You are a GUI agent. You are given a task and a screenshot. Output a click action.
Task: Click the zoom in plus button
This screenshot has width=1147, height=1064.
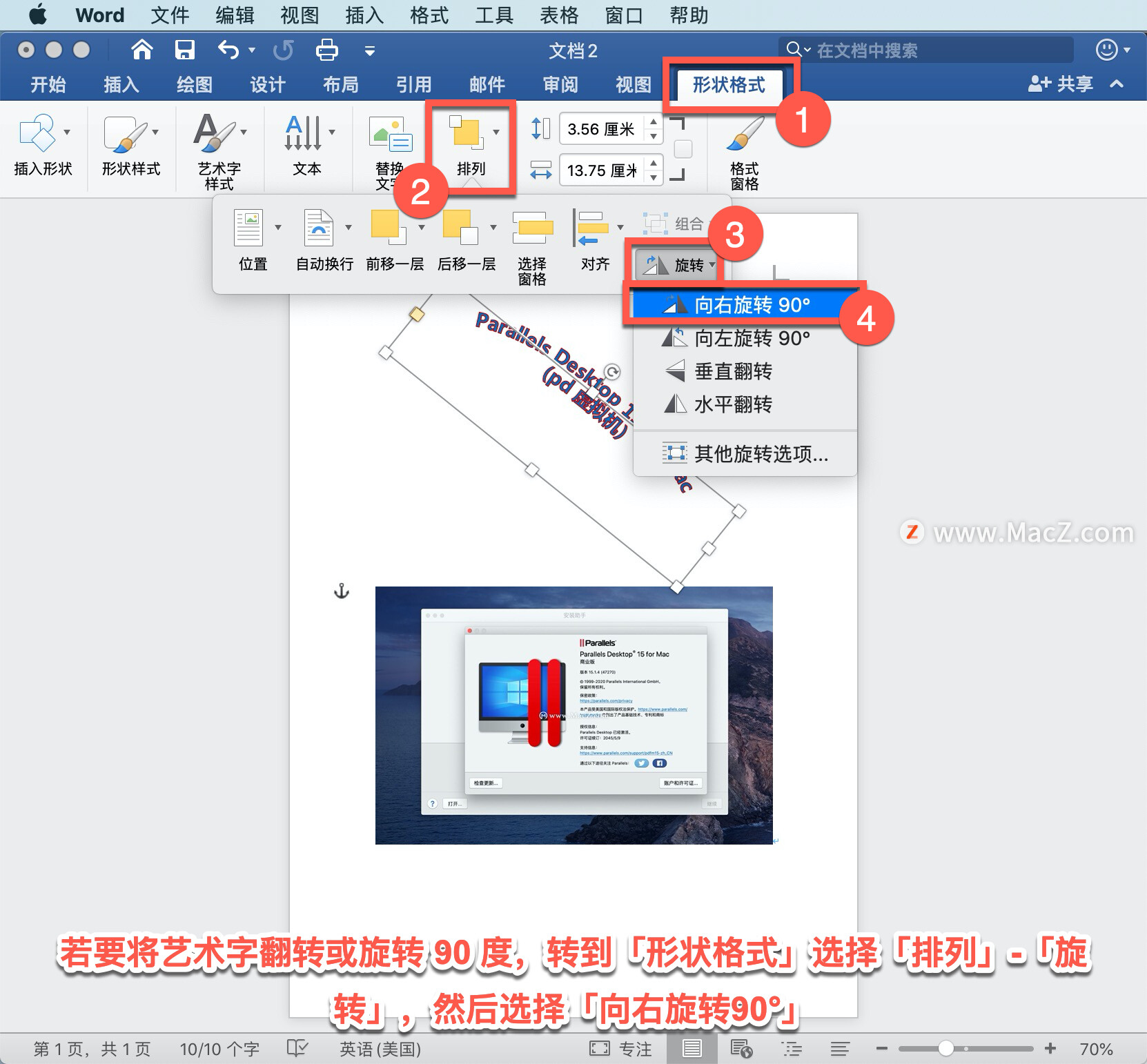(1050, 1049)
